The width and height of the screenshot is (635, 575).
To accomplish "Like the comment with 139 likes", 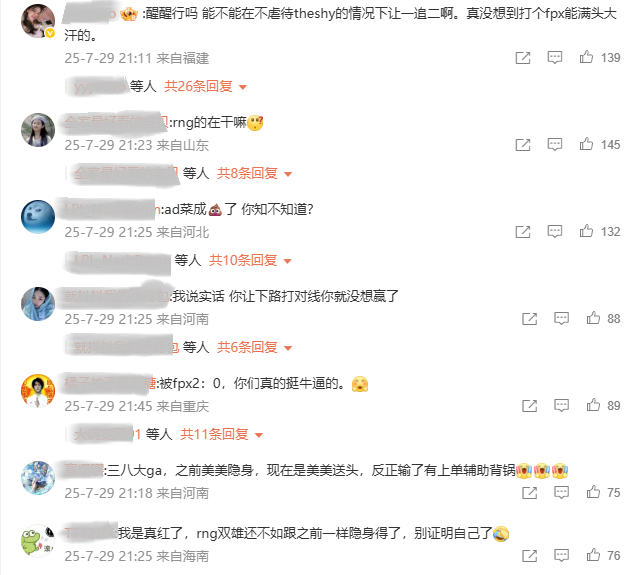I will [x=586, y=57].
